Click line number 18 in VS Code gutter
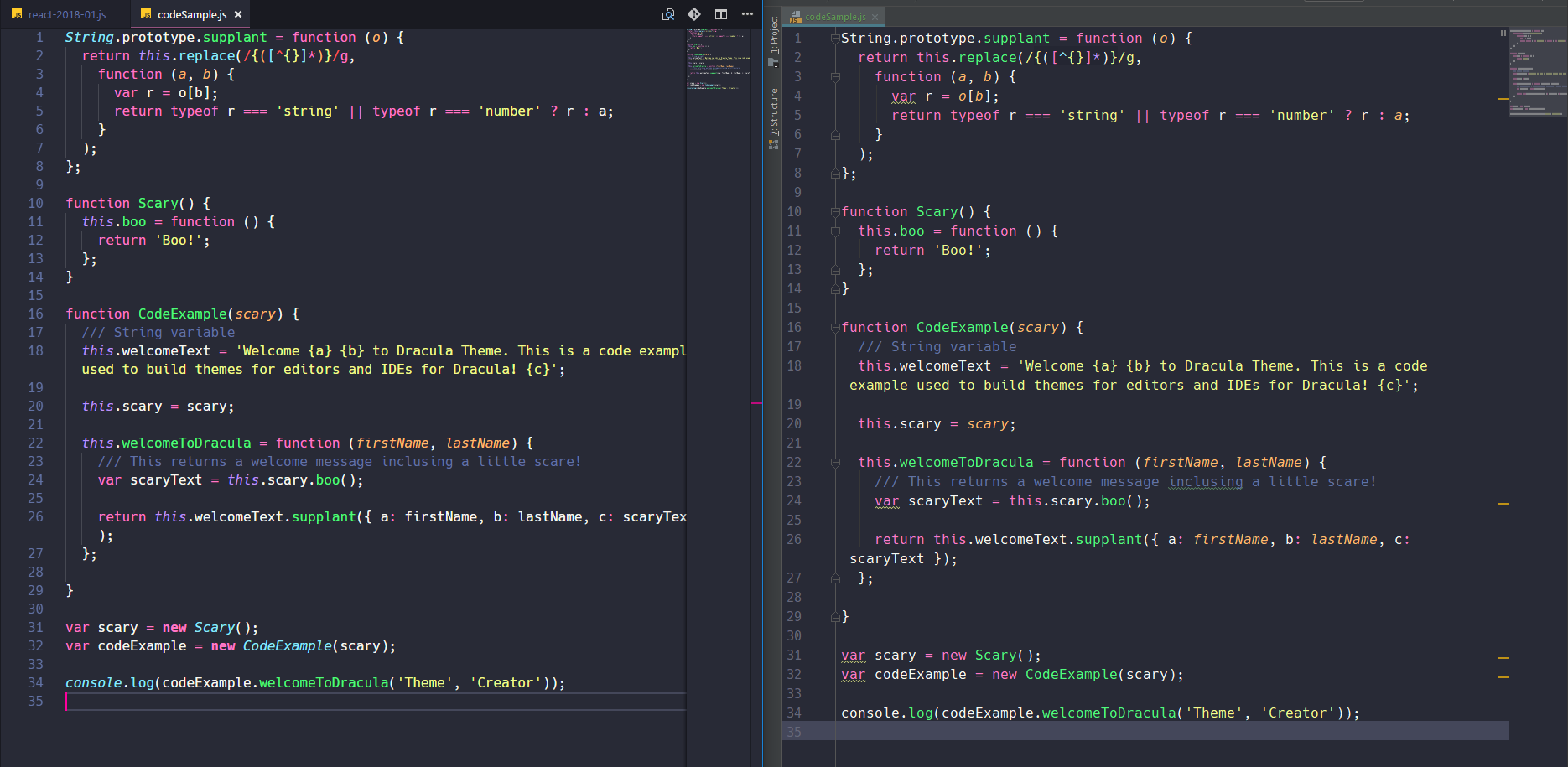 pos(35,350)
